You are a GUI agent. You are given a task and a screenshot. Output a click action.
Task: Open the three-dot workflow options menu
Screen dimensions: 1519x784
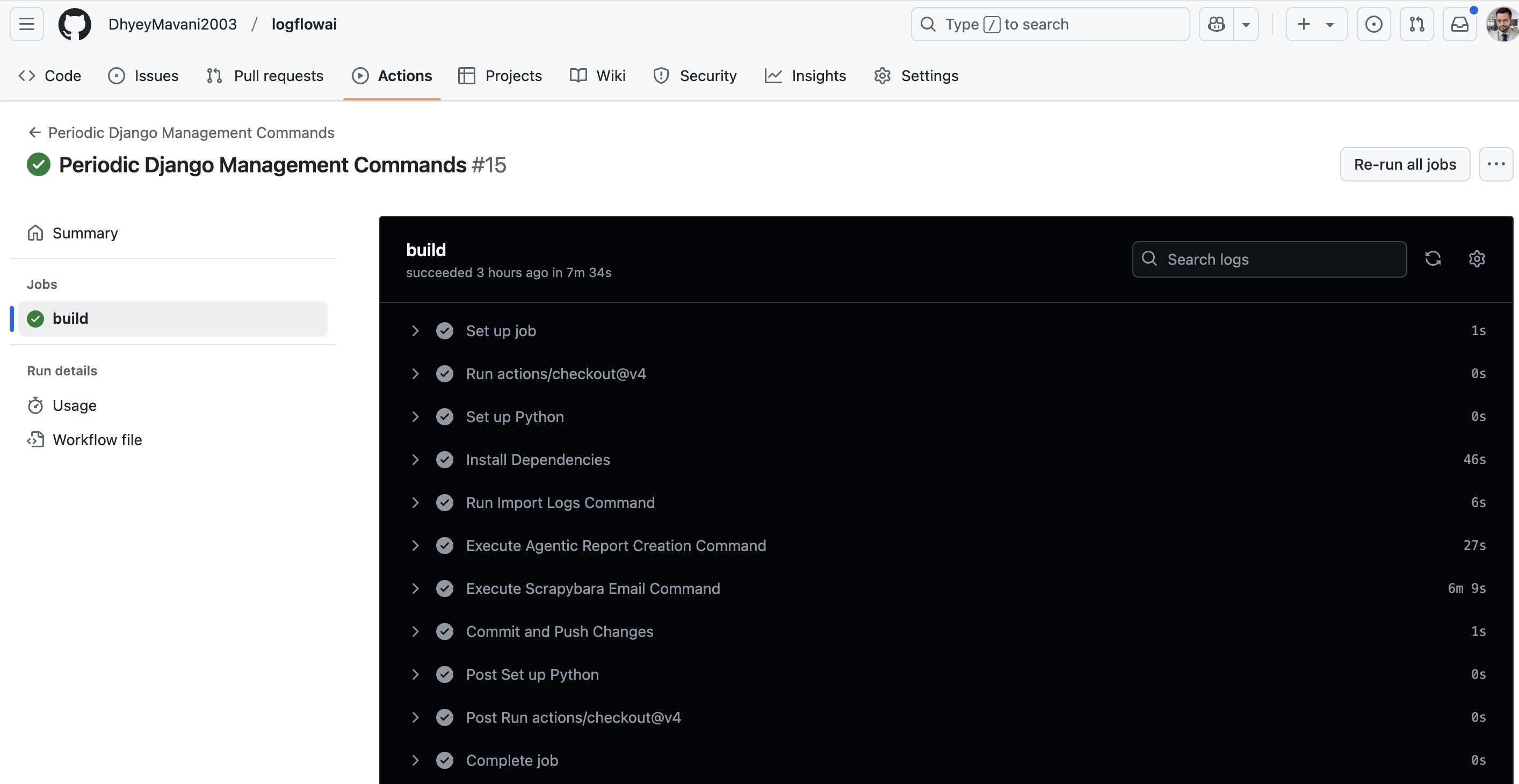click(x=1495, y=164)
